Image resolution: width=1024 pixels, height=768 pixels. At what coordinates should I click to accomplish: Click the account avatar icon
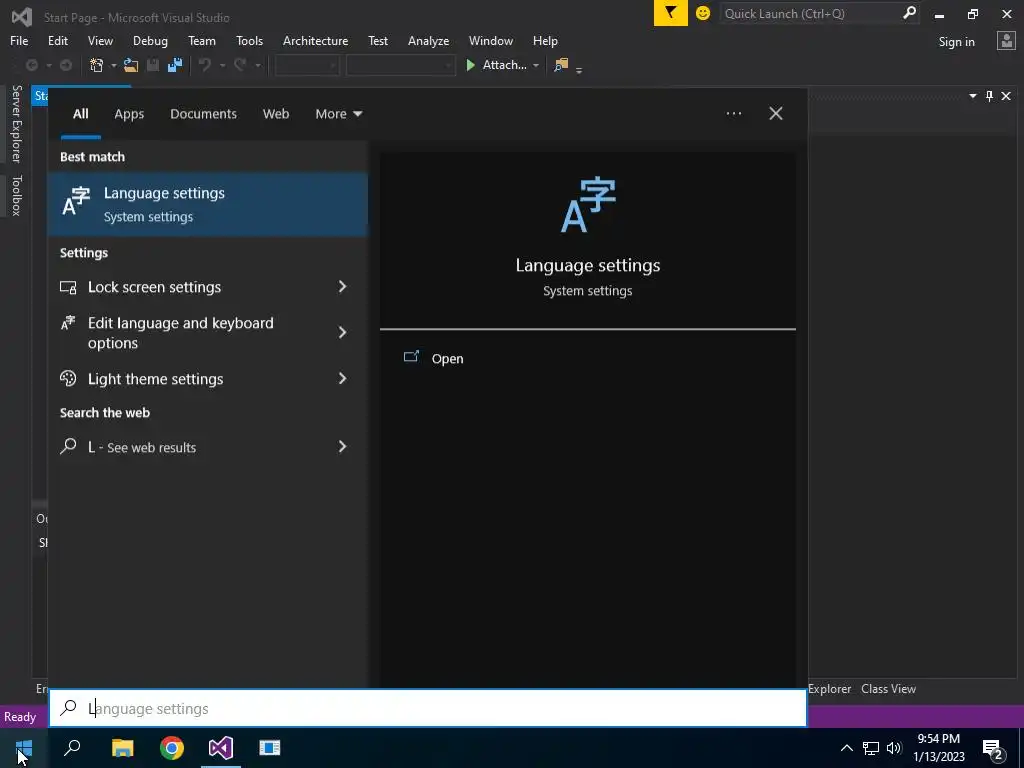1006,40
